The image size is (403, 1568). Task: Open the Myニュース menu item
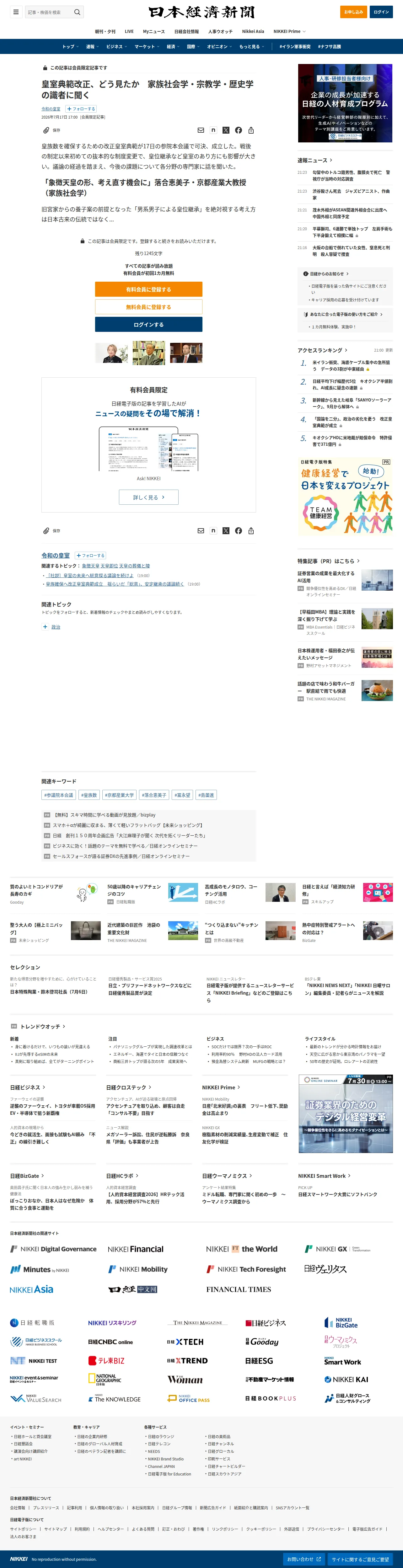click(x=153, y=32)
